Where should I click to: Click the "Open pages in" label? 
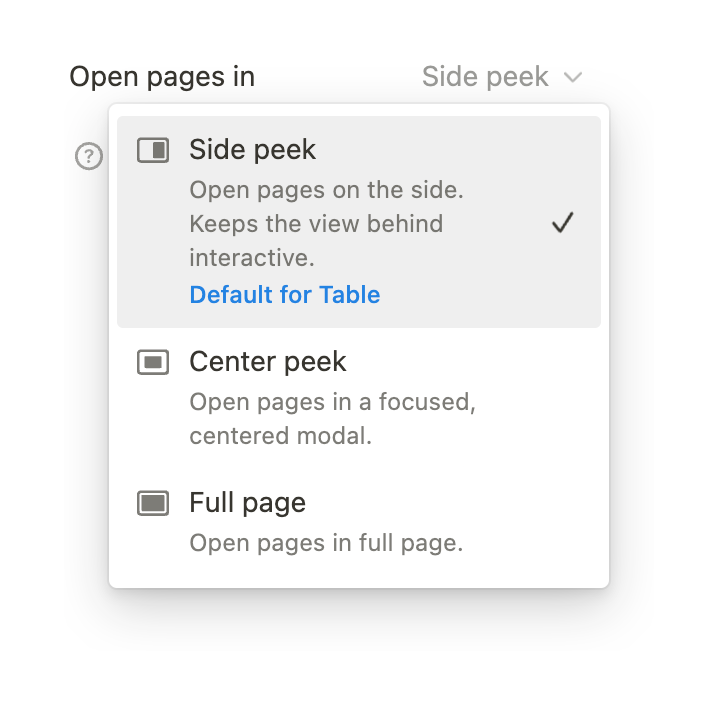[x=162, y=77]
